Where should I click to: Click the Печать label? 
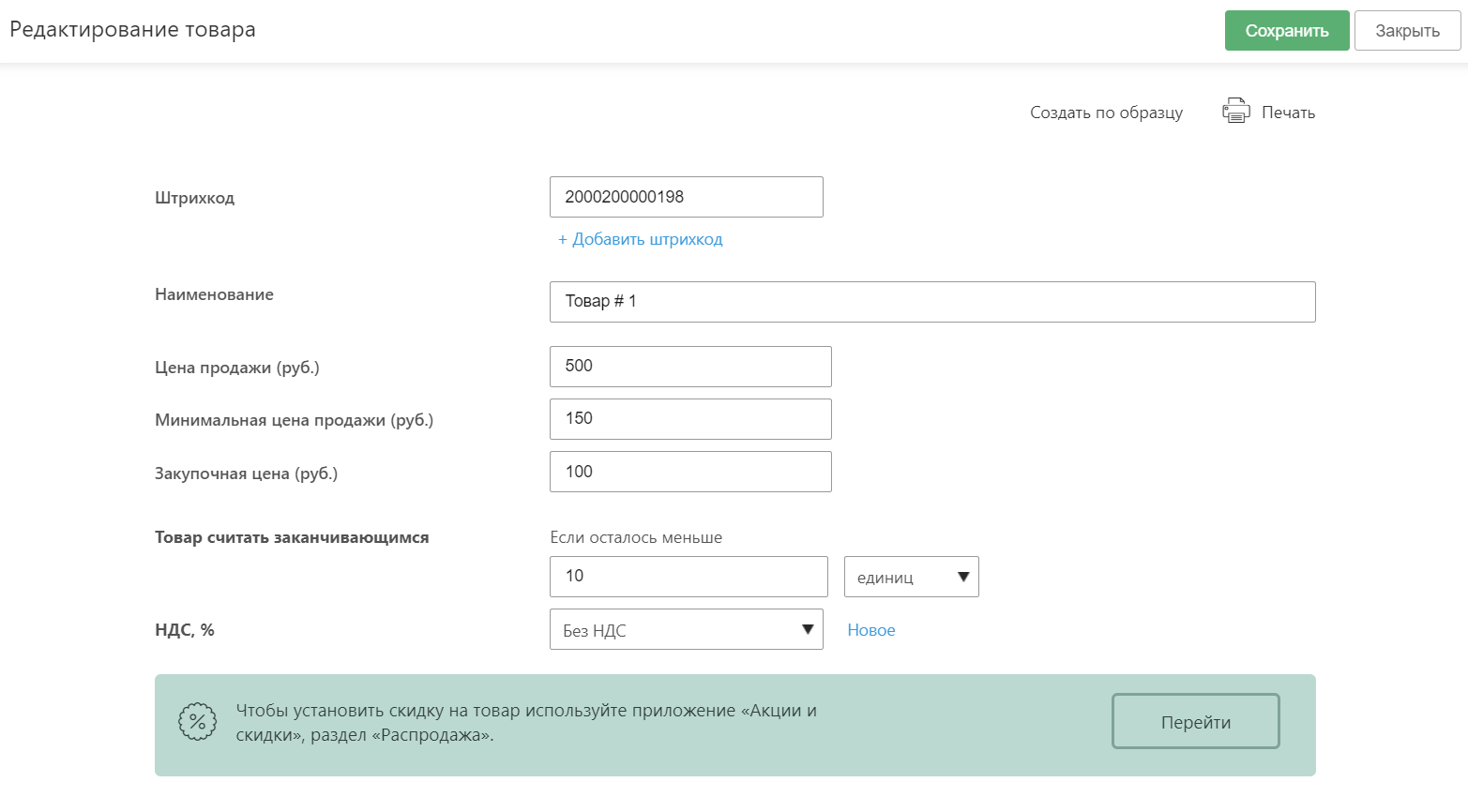[1288, 113]
